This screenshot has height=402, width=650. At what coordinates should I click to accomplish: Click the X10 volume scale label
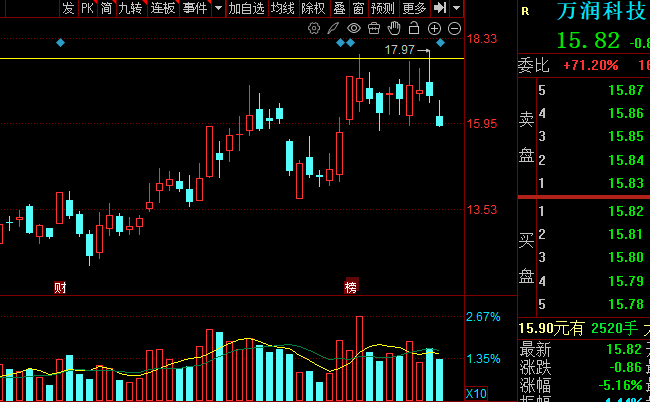click(x=476, y=393)
